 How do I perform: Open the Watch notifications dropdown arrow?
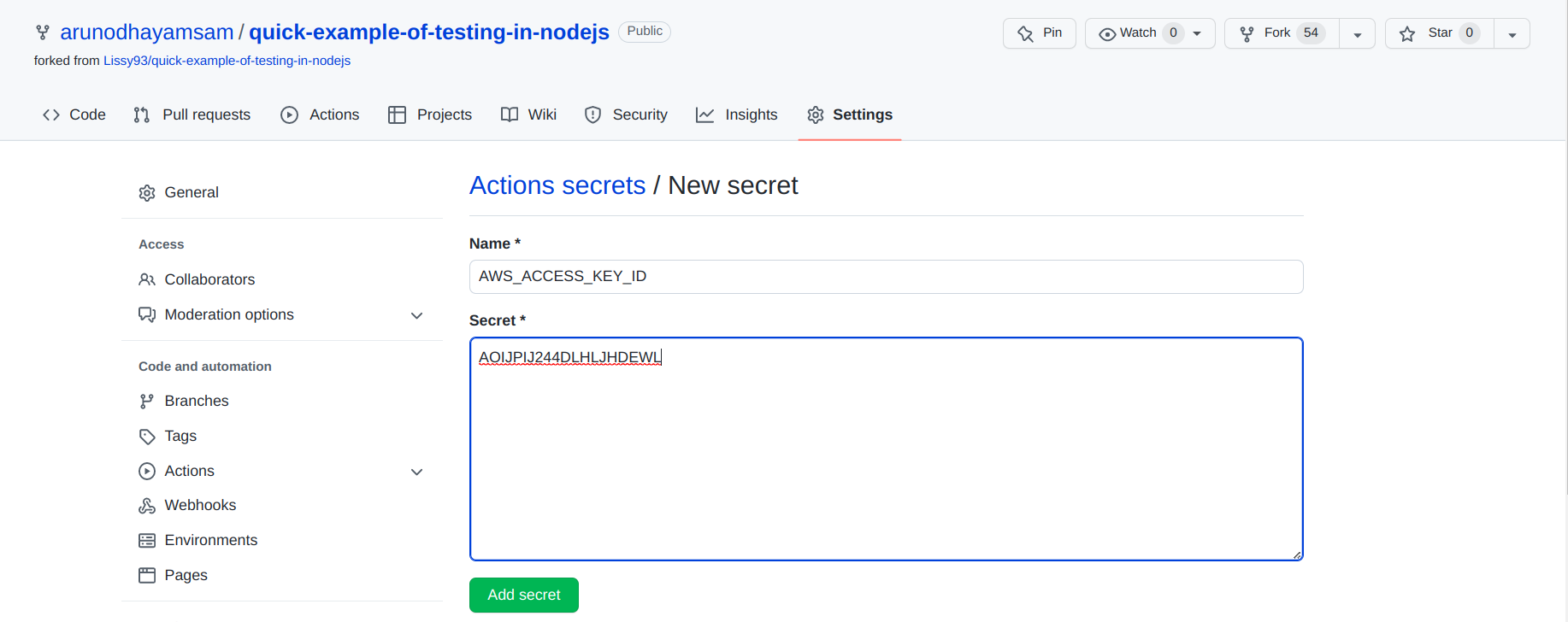coord(1197,33)
